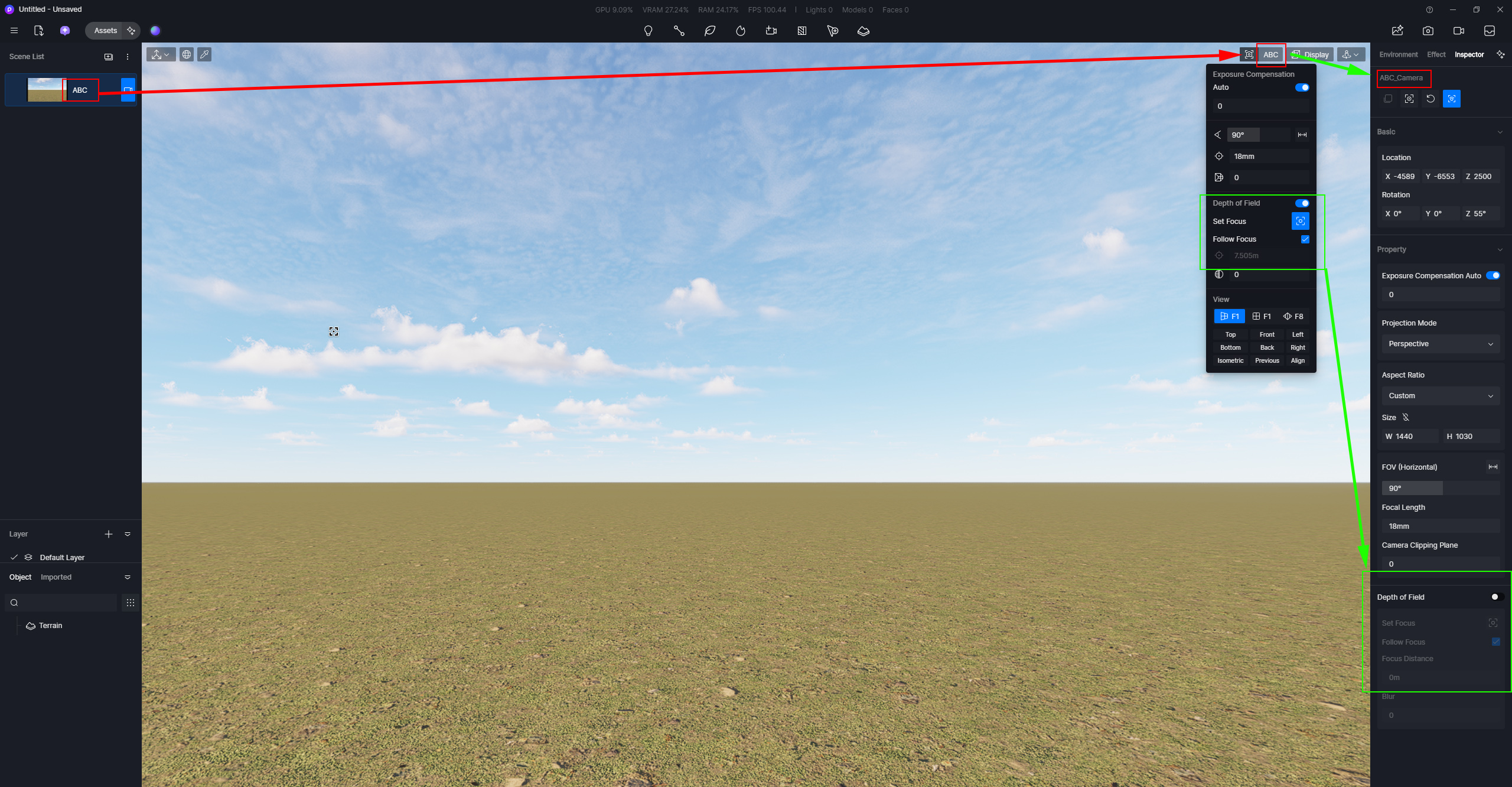Click the Isometric view button
The width and height of the screenshot is (1512, 787).
pos(1230,360)
